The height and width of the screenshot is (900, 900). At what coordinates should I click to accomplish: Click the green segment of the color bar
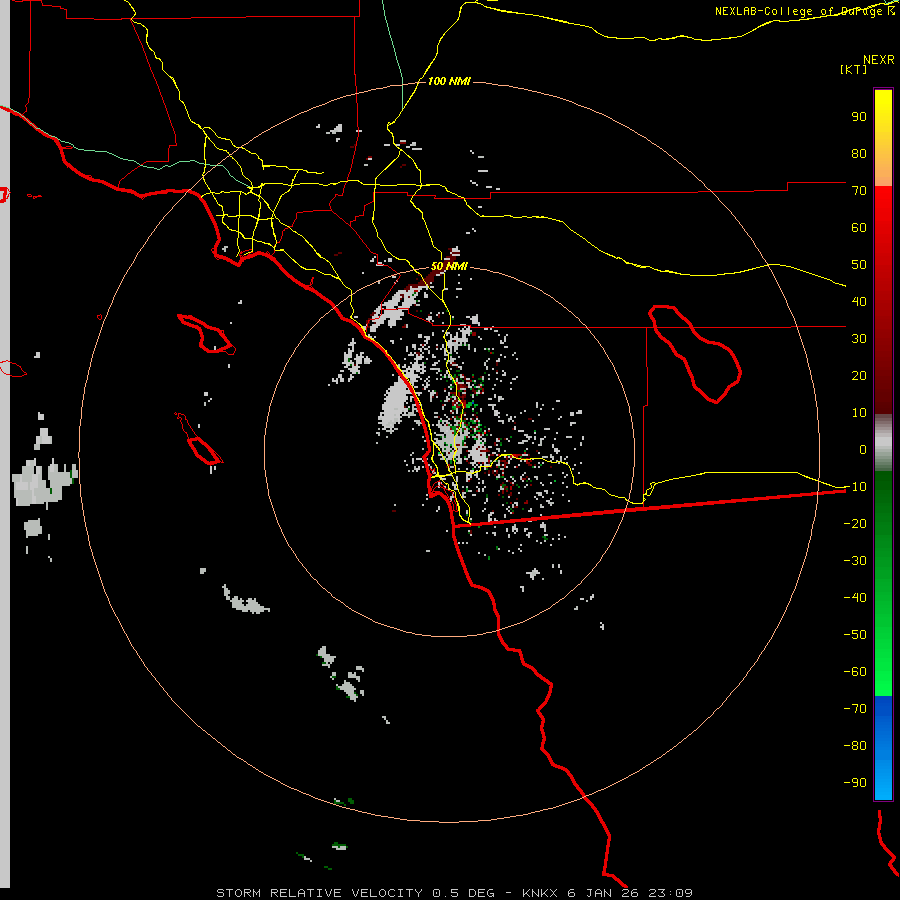coord(883,584)
